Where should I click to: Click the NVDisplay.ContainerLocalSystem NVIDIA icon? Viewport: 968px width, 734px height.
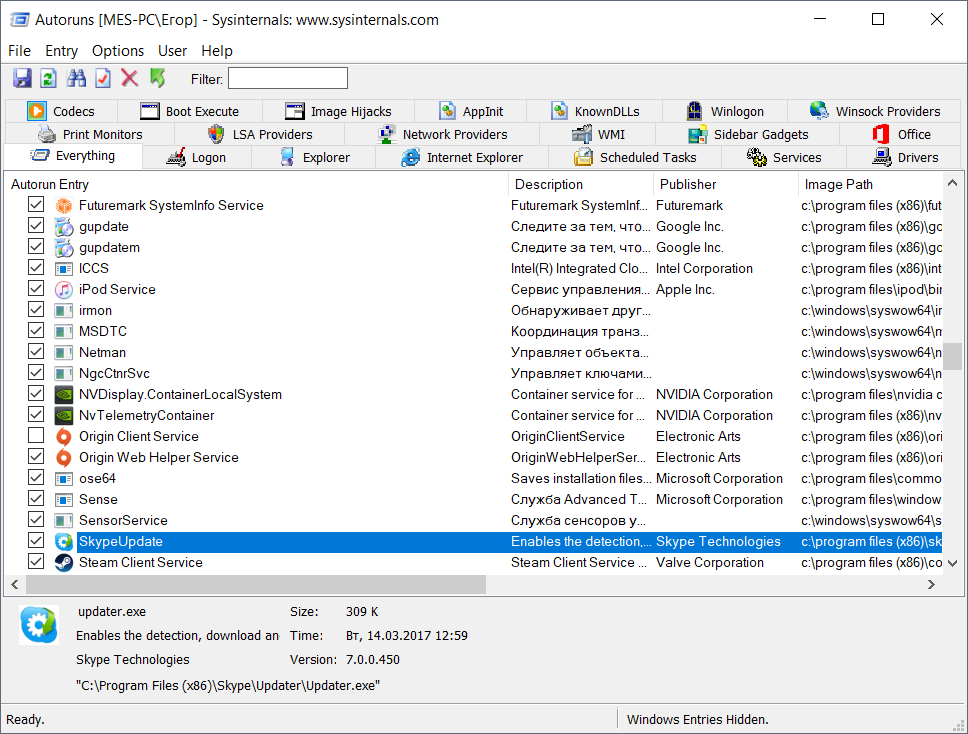64,395
